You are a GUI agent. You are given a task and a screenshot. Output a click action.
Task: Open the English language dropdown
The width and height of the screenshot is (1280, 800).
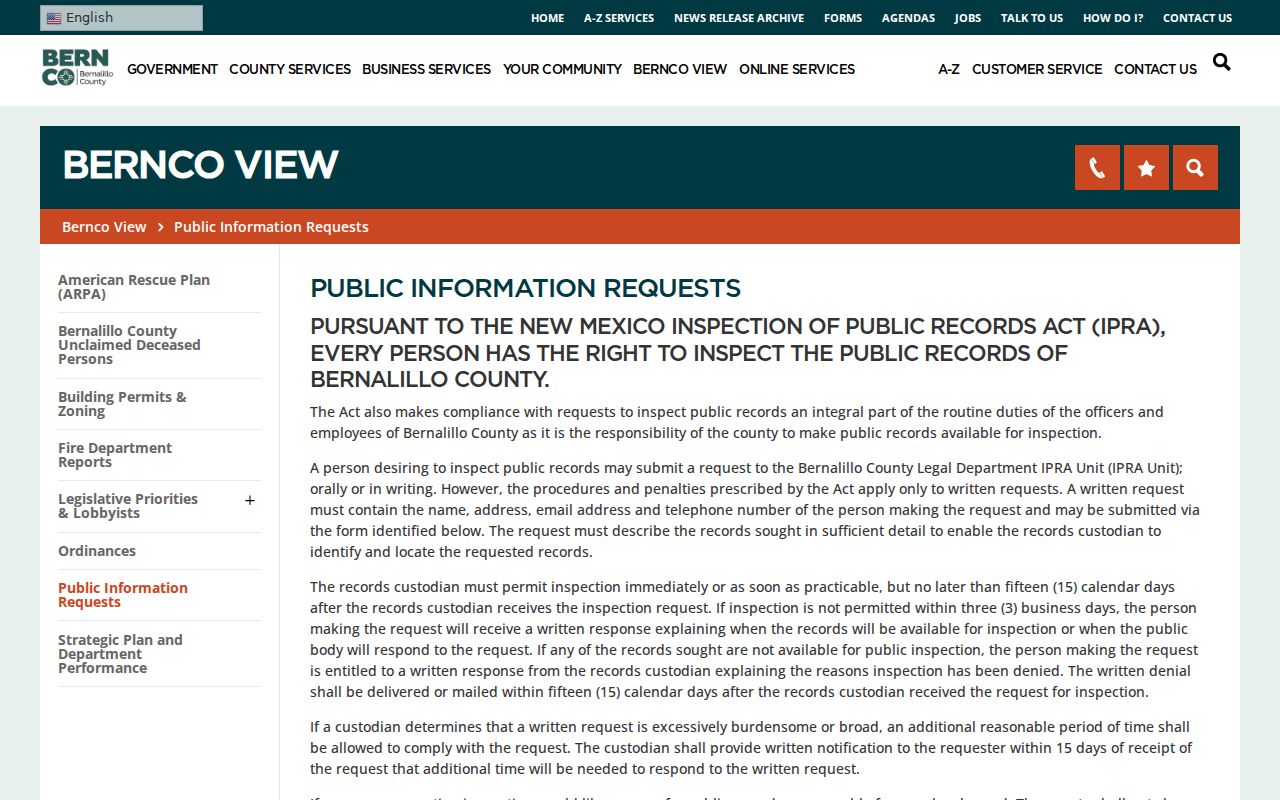pyautogui.click(x=121, y=18)
